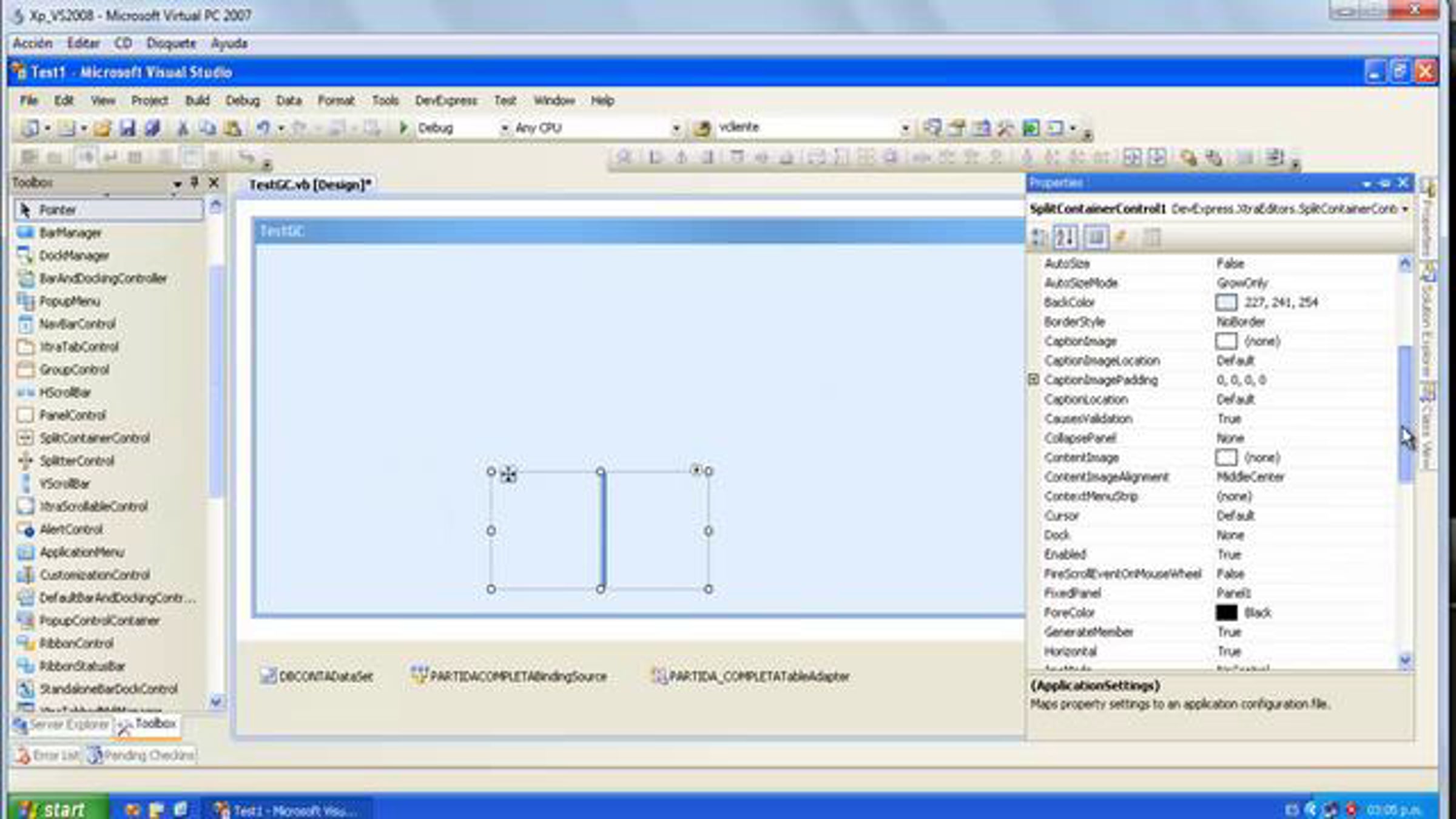
Task: Select DBCONTADataSet in the component tray
Action: click(x=317, y=676)
